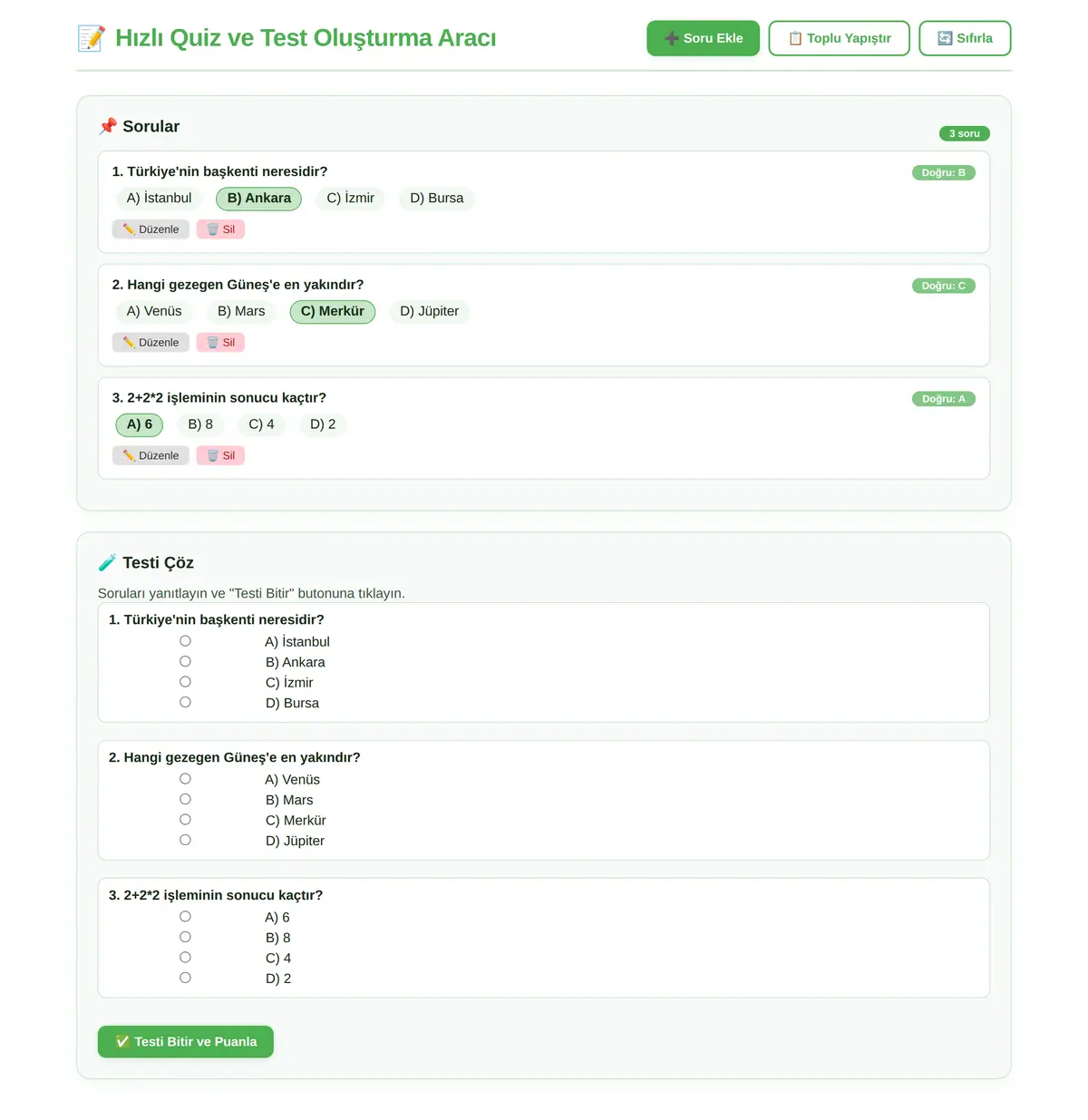This screenshot has width=1088, height=1120.
Task: Delete the 2+2*2 question
Action: pos(220,455)
